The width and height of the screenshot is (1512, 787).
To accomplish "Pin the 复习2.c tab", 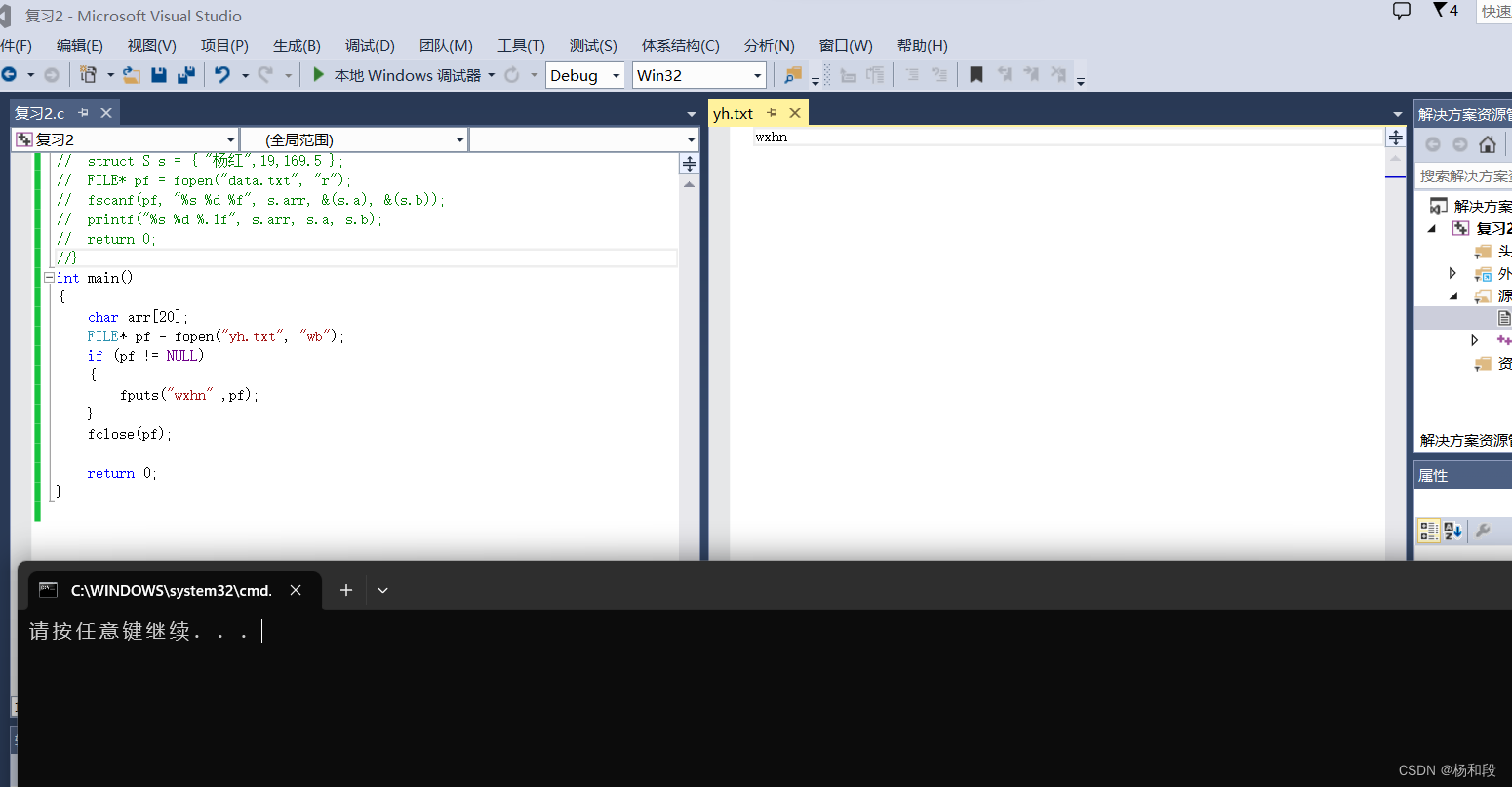I will click(x=84, y=113).
